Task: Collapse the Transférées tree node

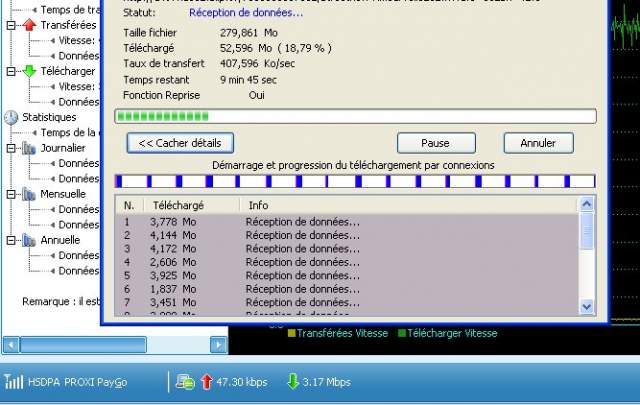Action: click(10, 24)
